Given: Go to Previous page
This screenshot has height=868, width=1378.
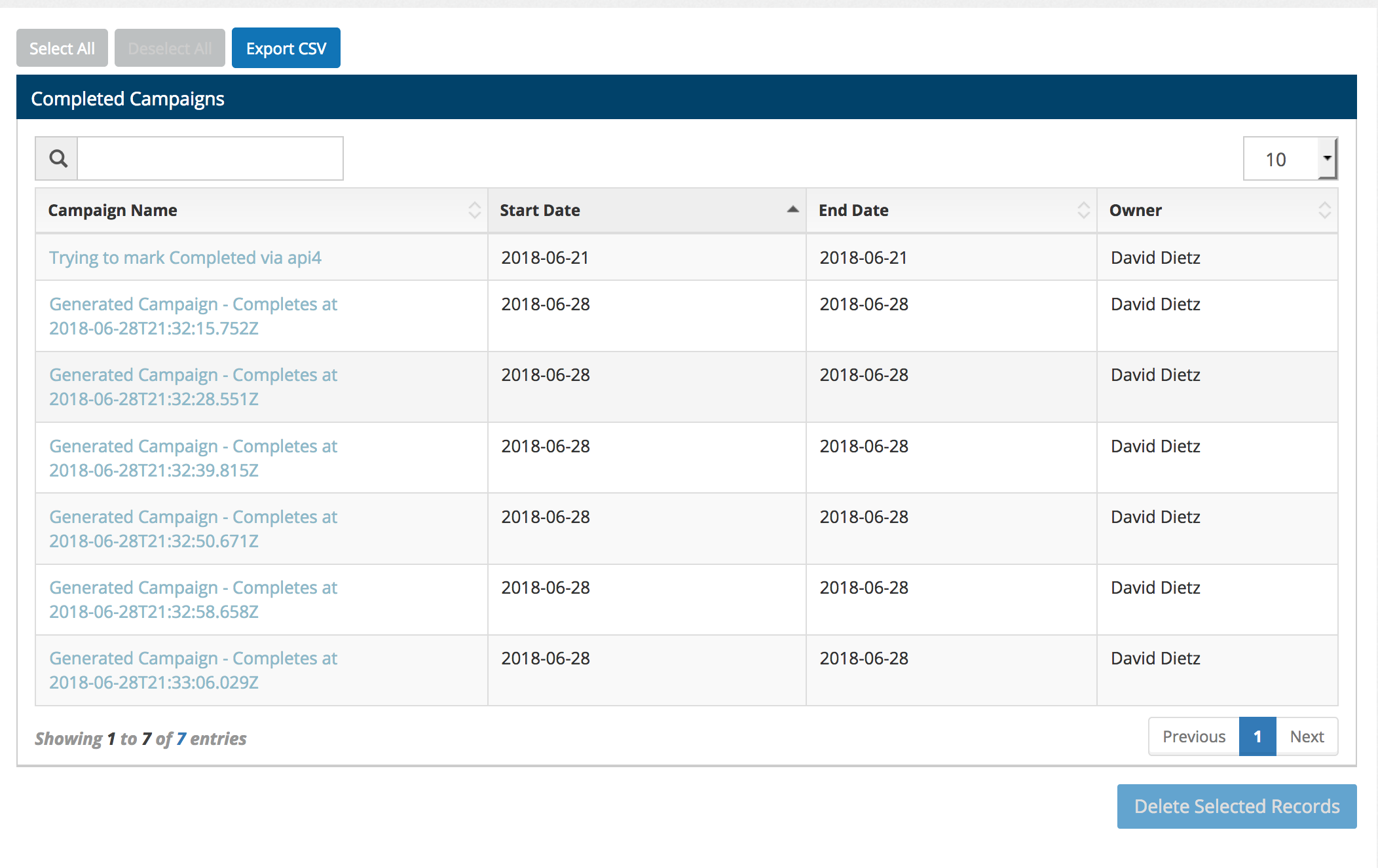Looking at the screenshot, I should [x=1193, y=737].
